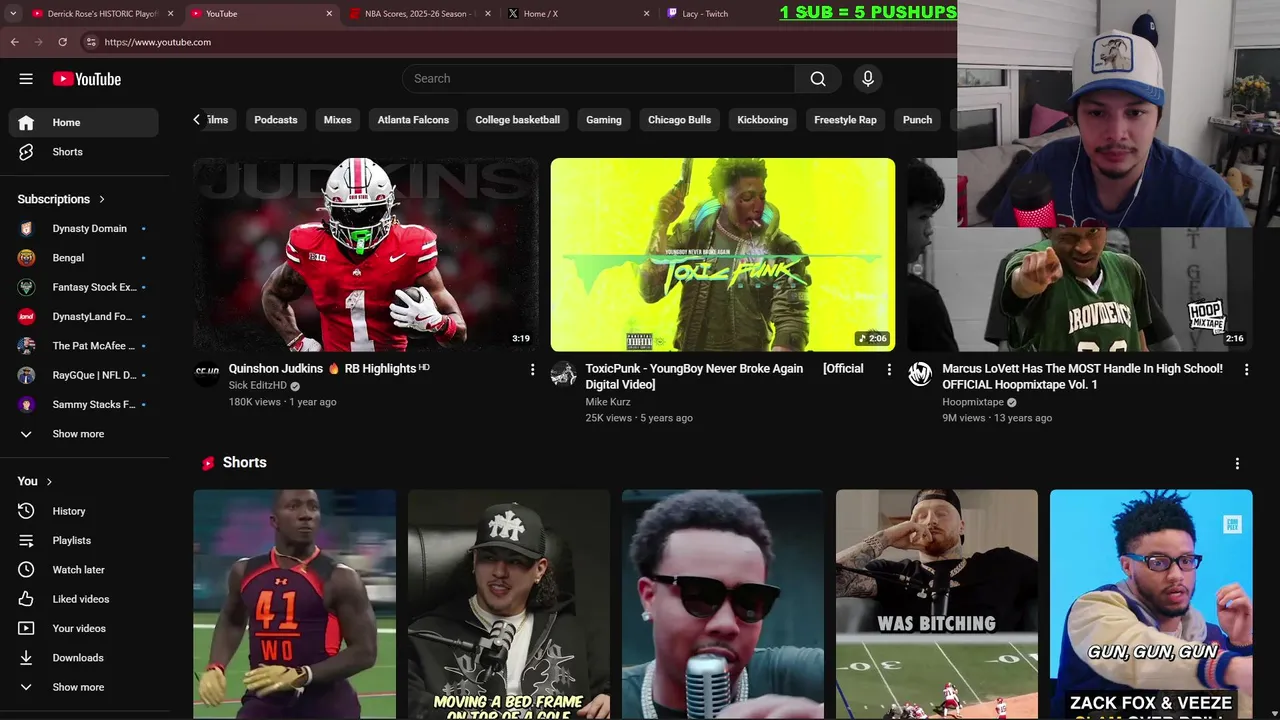The image size is (1280, 720).
Task: Select the Freestyle Rap chip
Action: tap(845, 120)
